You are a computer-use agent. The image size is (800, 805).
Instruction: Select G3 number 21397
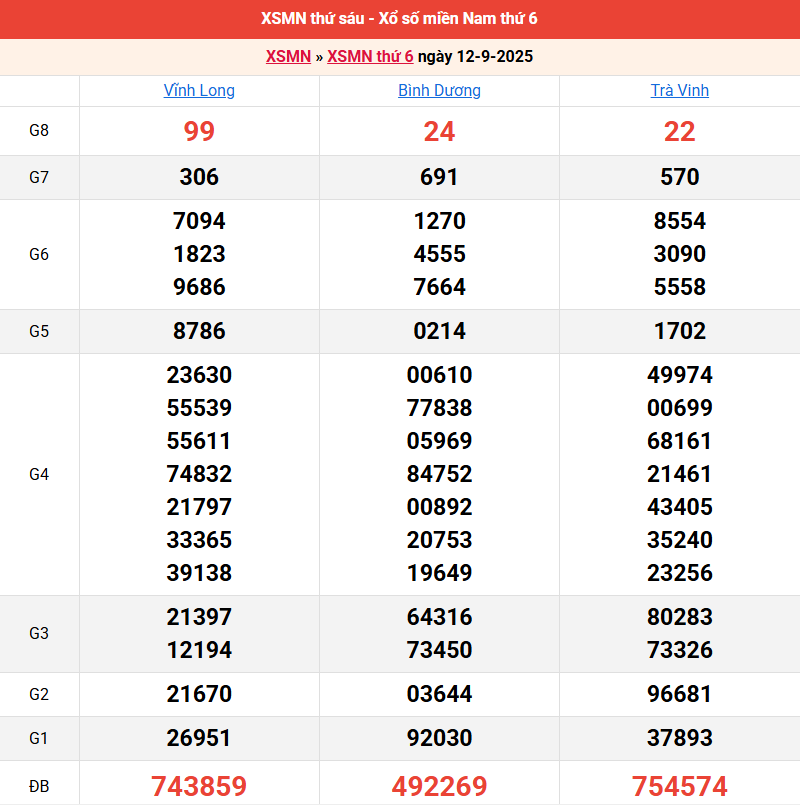pos(199,617)
